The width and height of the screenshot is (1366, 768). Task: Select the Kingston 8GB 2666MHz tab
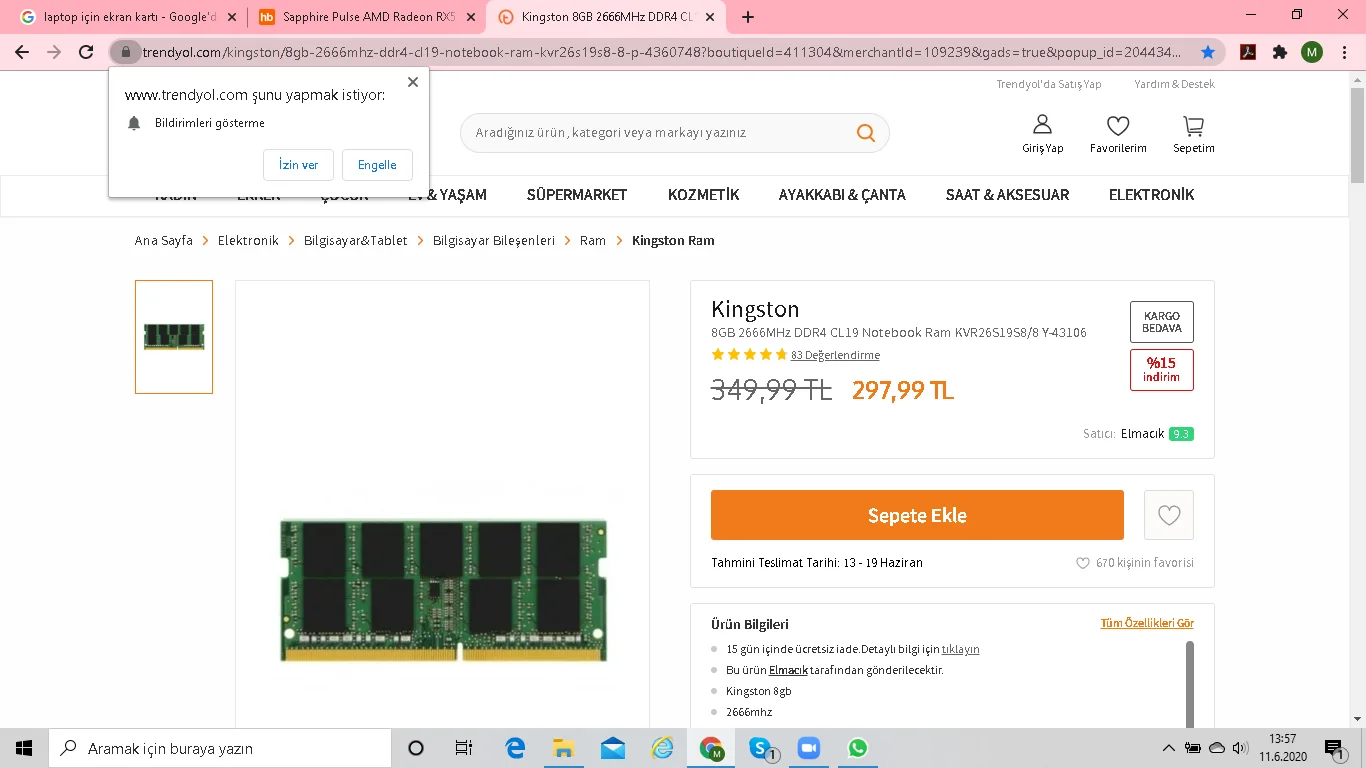click(607, 17)
